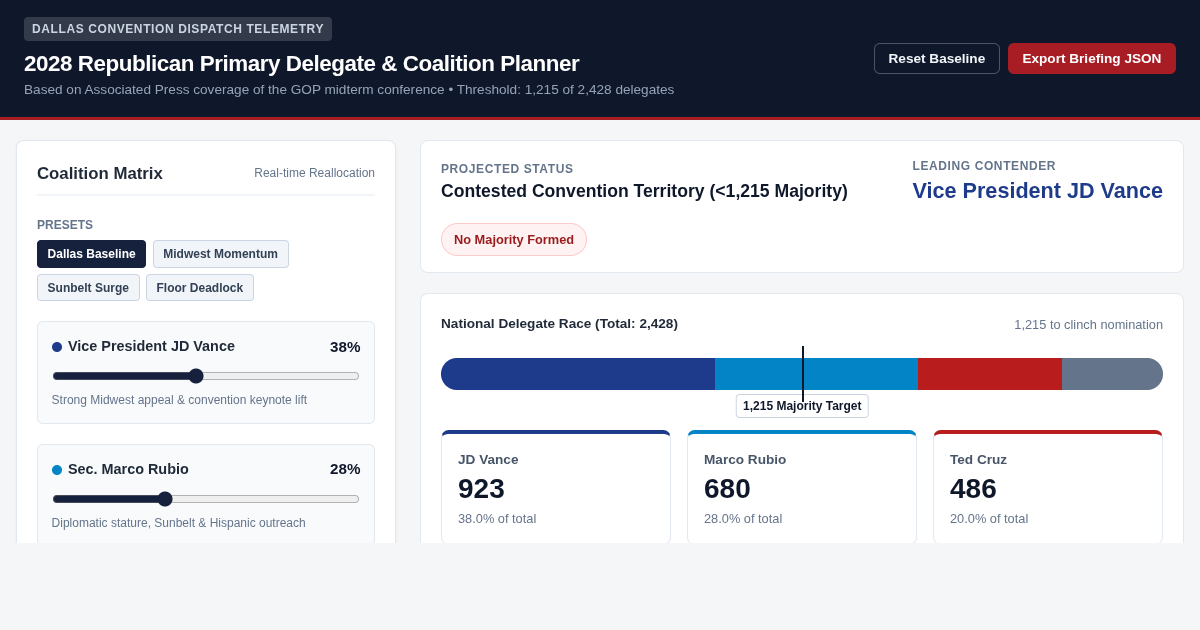Export the briefing as JSON
The image size is (1200, 630).
(1092, 58)
